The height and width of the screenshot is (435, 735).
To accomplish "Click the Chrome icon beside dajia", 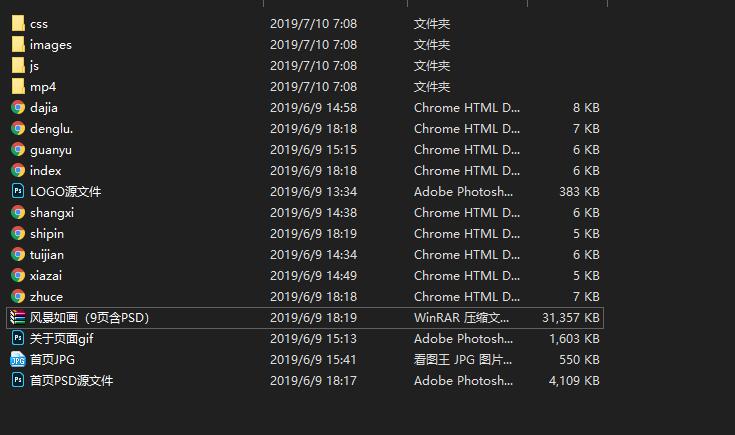I will tap(18, 107).
